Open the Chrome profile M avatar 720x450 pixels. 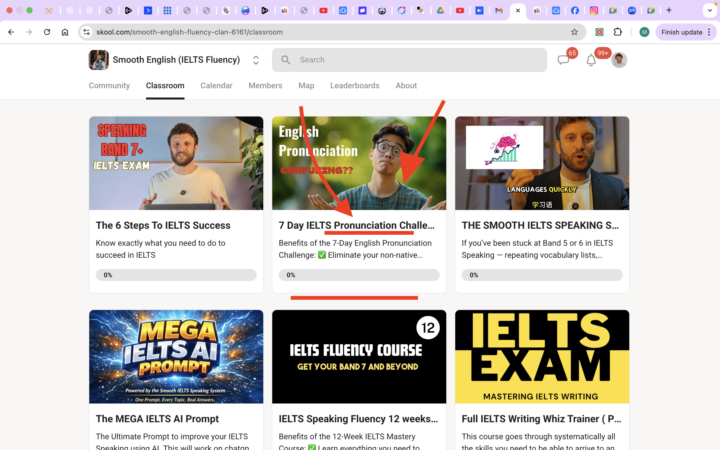[644, 32]
